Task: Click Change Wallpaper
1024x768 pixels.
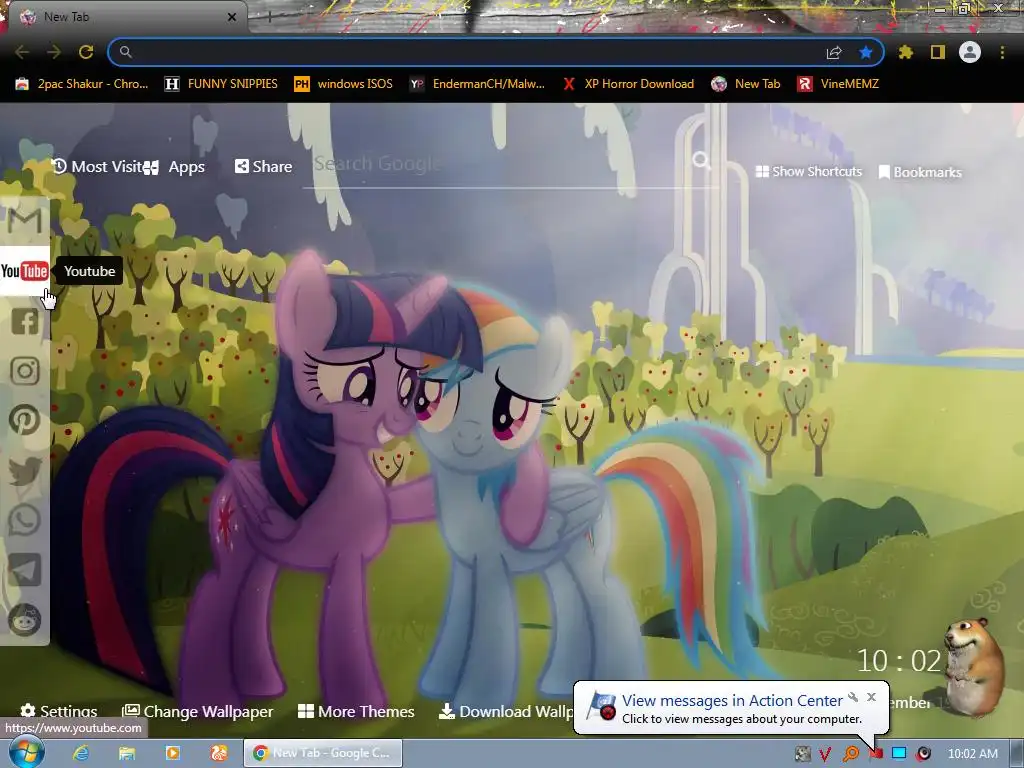Action: (x=198, y=711)
